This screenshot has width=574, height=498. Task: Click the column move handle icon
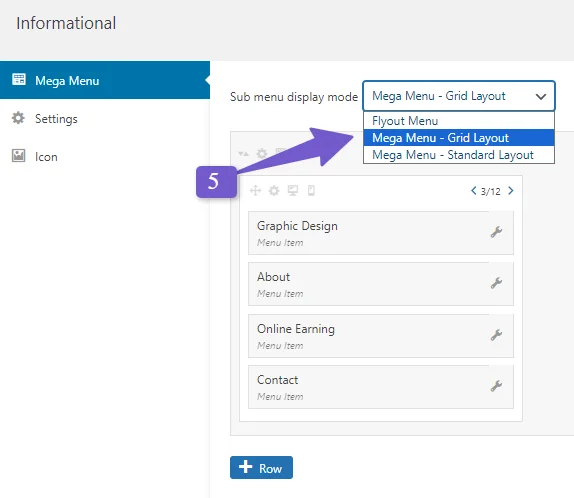tap(255, 190)
